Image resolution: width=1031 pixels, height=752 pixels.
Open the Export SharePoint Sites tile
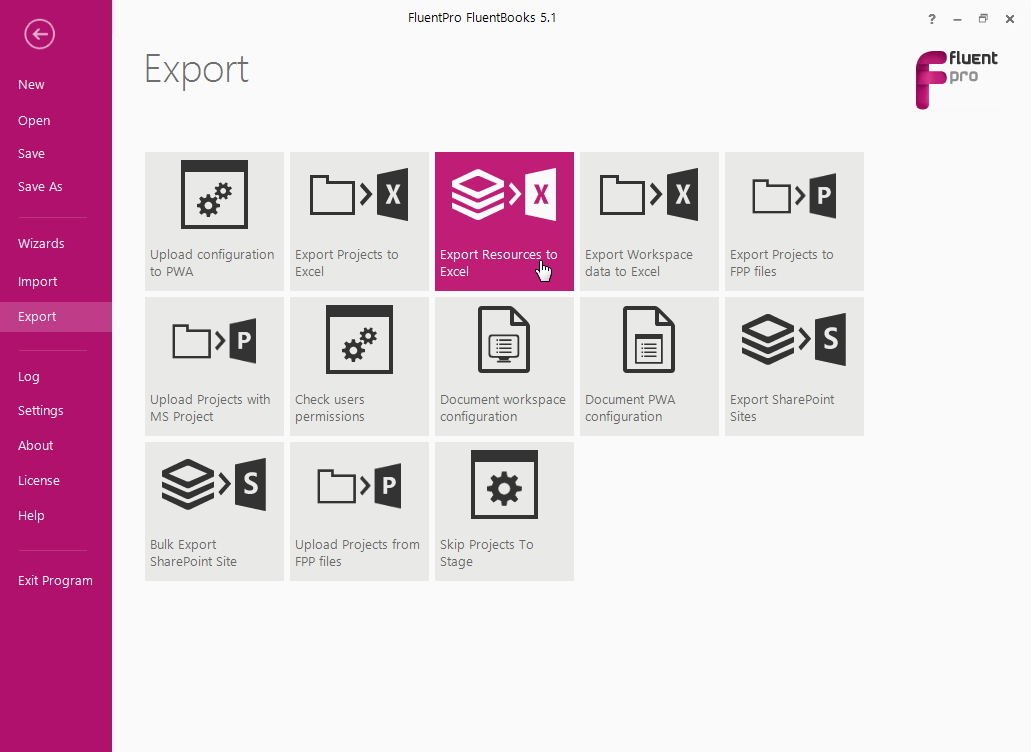pos(794,366)
